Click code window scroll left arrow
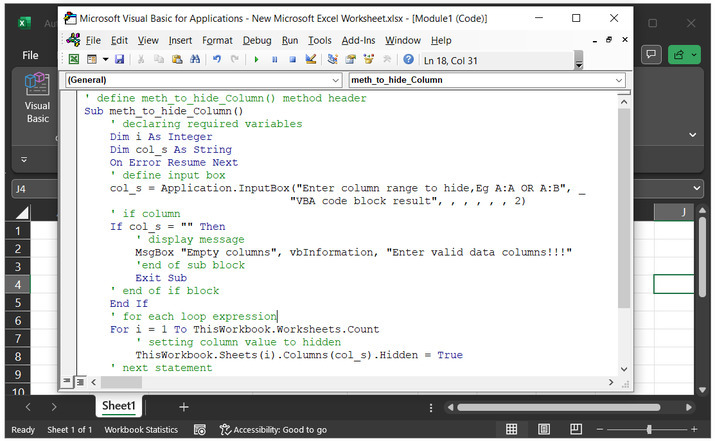 pyautogui.click(x=93, y=382)
